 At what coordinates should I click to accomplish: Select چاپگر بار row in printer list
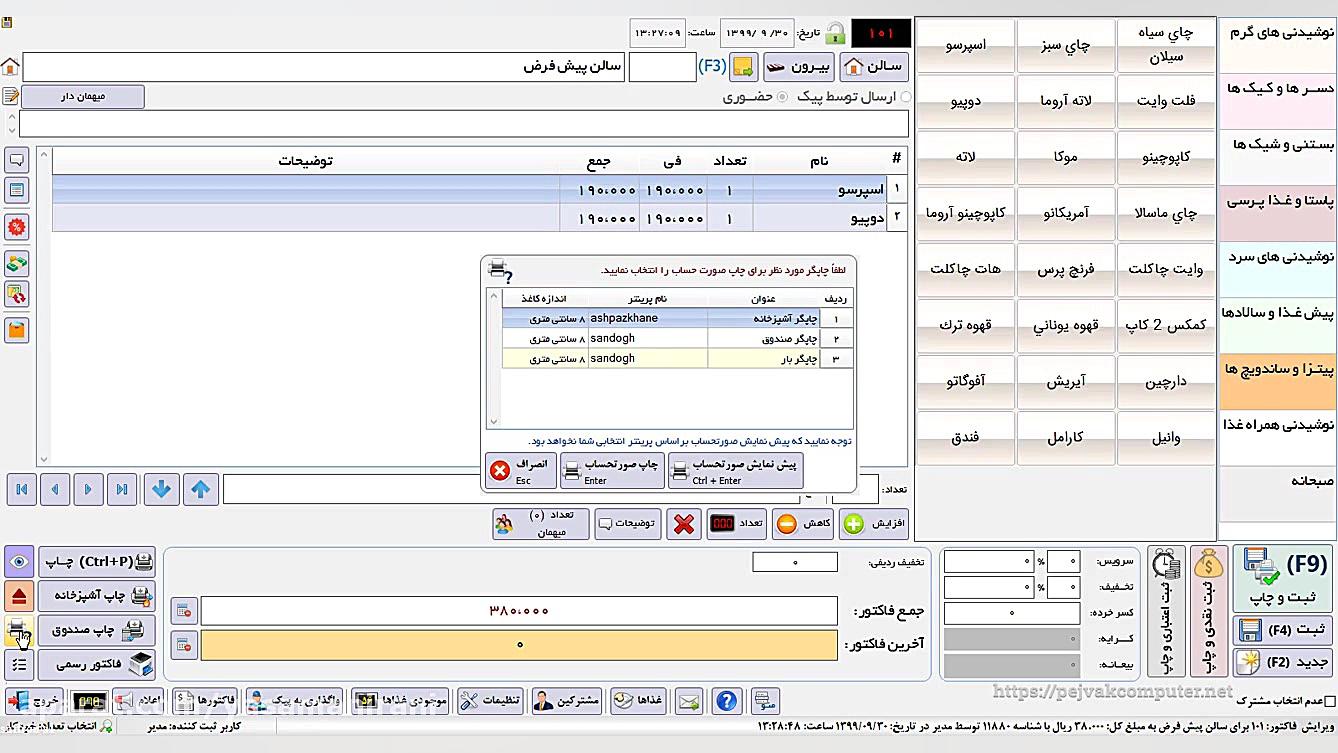(677, 359)
